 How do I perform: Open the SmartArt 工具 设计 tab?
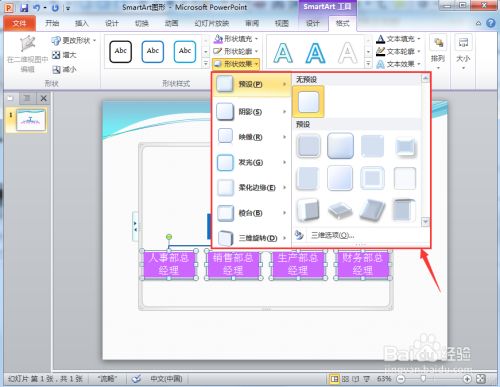pos(312,23)
